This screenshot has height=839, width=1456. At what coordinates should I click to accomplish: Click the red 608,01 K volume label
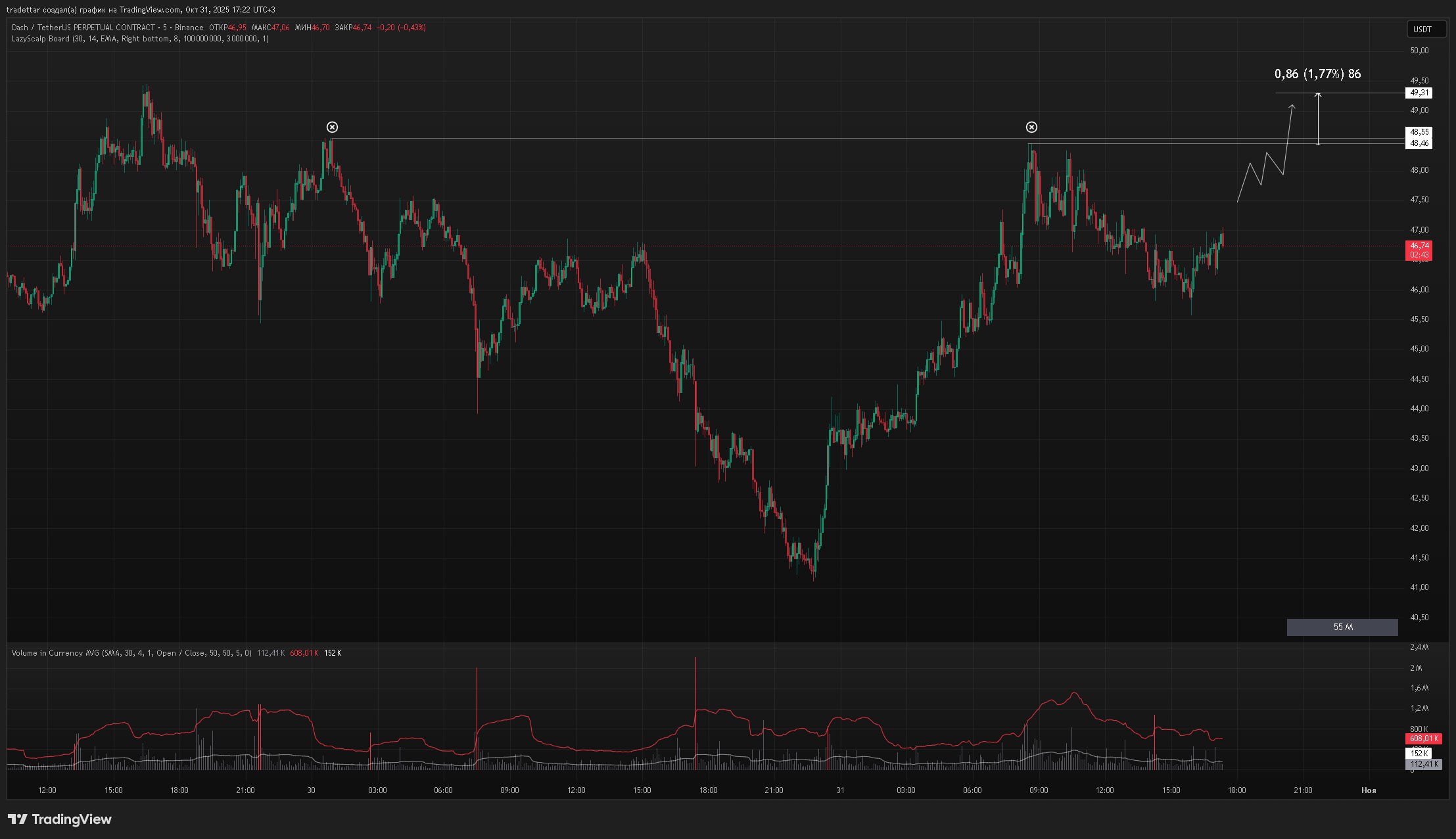1423,738
